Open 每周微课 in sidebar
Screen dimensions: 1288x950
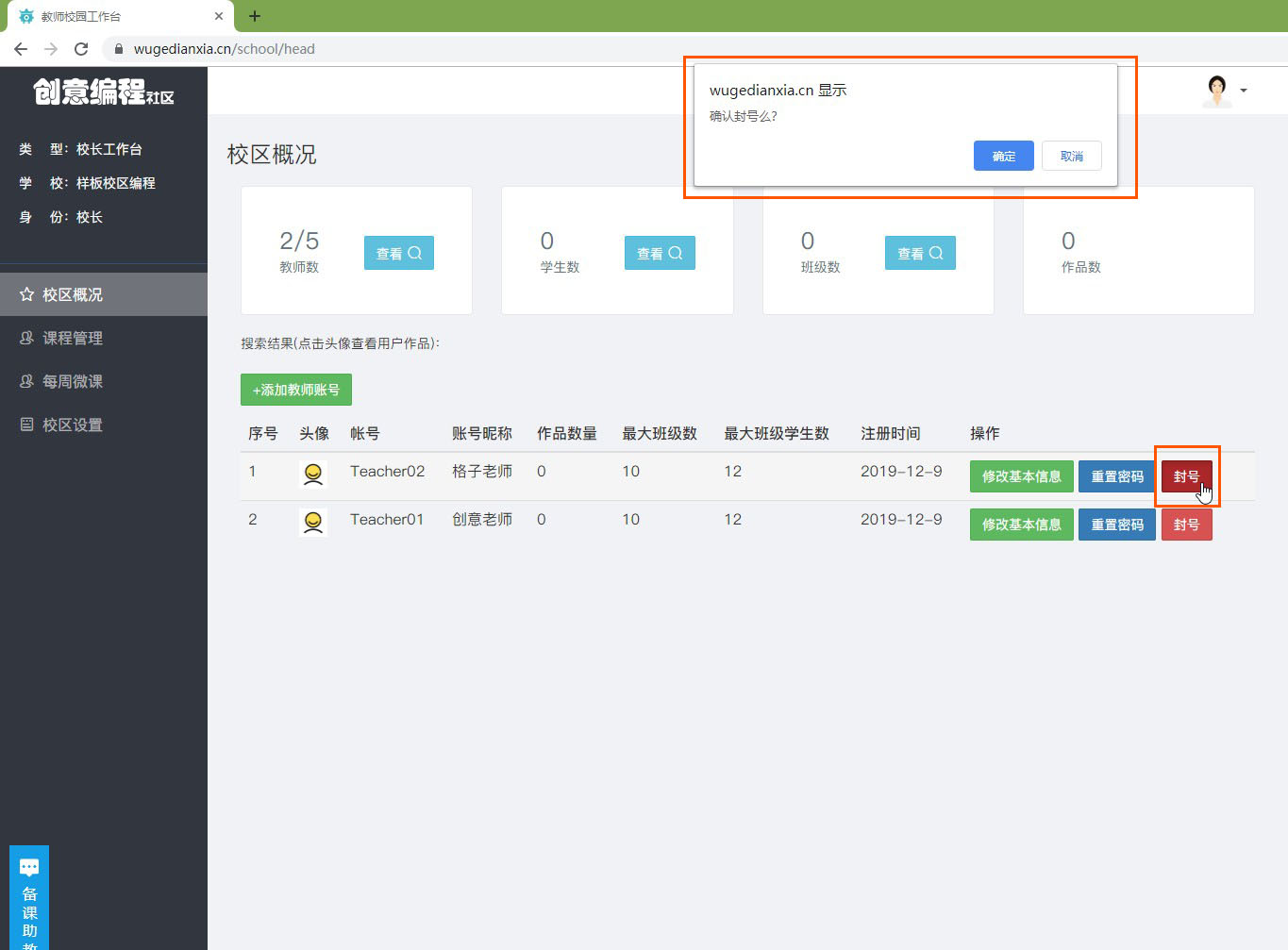click(104, 381)
